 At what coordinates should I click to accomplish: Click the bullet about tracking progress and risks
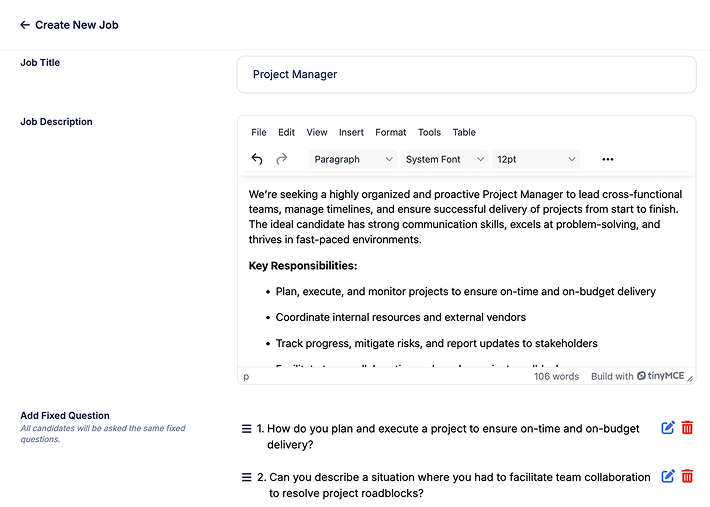pyautogui.click(x=437, y=344)
